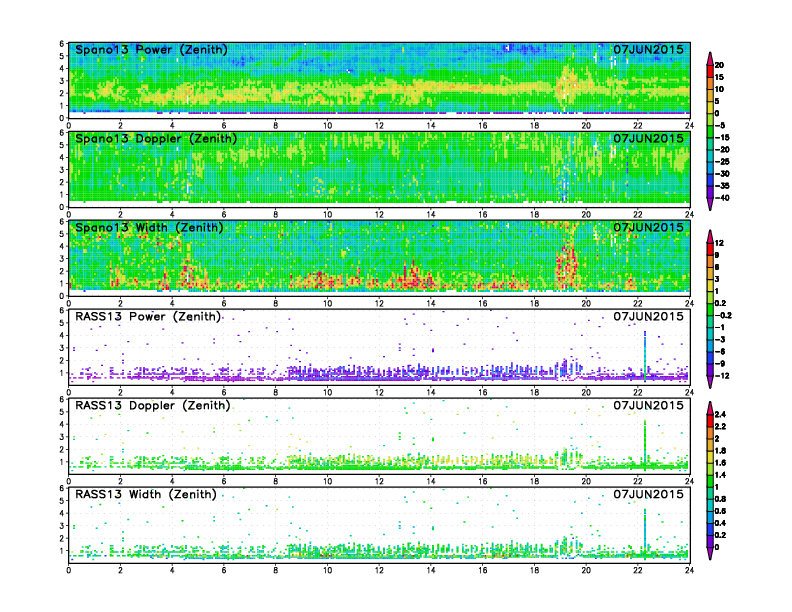
Task: Click the "Spano13 Doppler (Zenith)" panel title
Action: coord(156,138)
